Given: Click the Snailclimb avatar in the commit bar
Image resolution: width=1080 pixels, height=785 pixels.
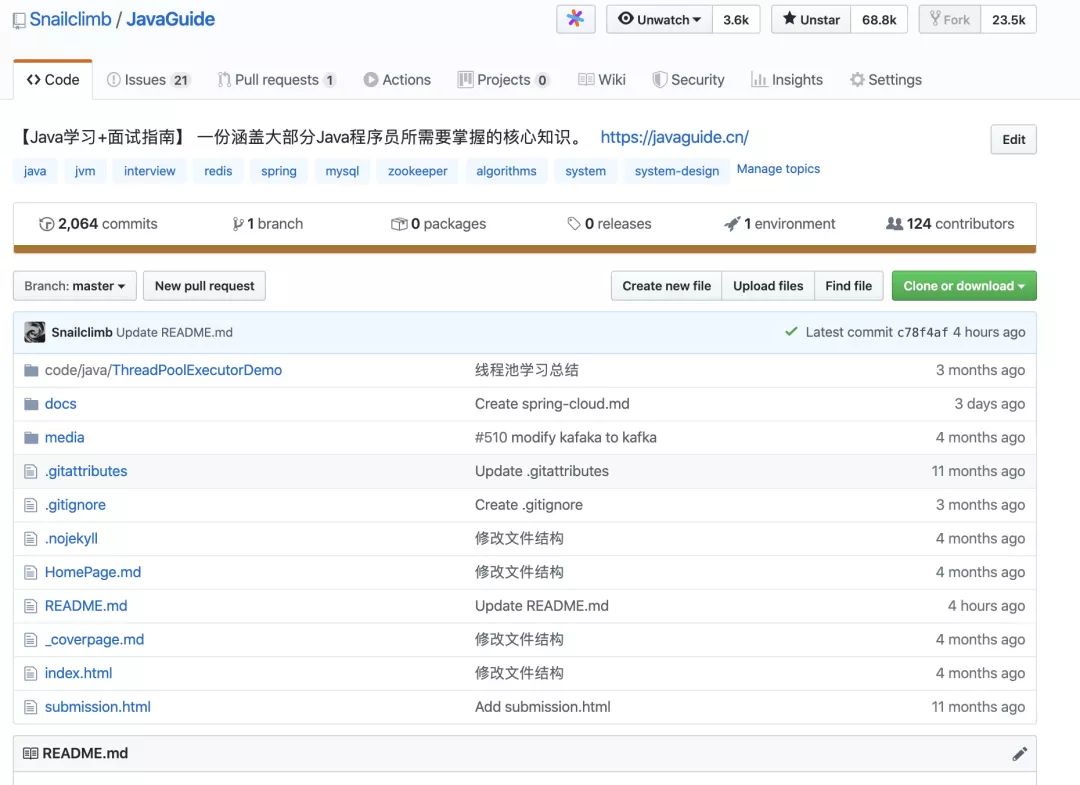Looking at the screenshot, I should [34, 332].
